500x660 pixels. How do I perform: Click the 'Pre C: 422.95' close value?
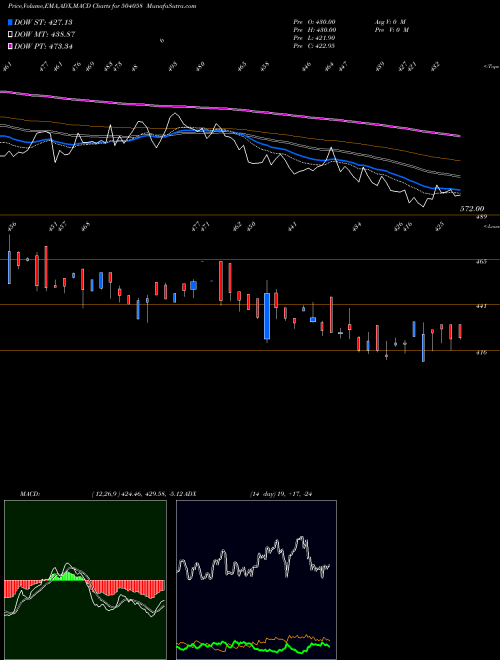(314, 46)
